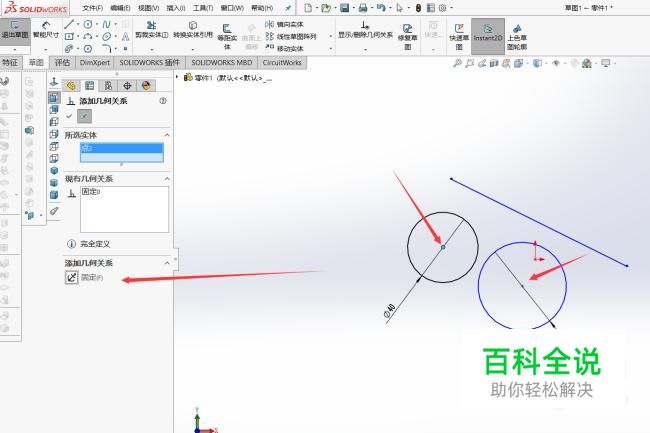Open the DimXpertManager tab
Screen dimensions: 650x433
pos(127,86)
